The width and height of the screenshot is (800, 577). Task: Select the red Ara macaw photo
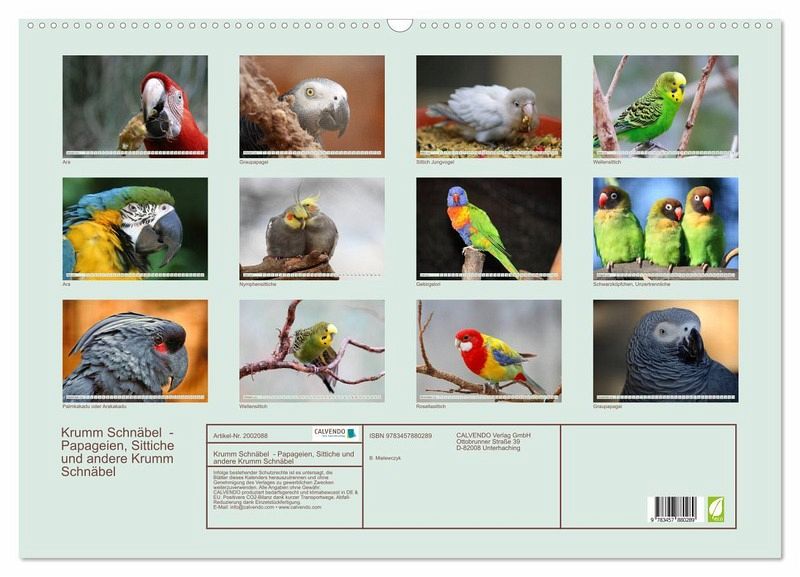[135, 107]
